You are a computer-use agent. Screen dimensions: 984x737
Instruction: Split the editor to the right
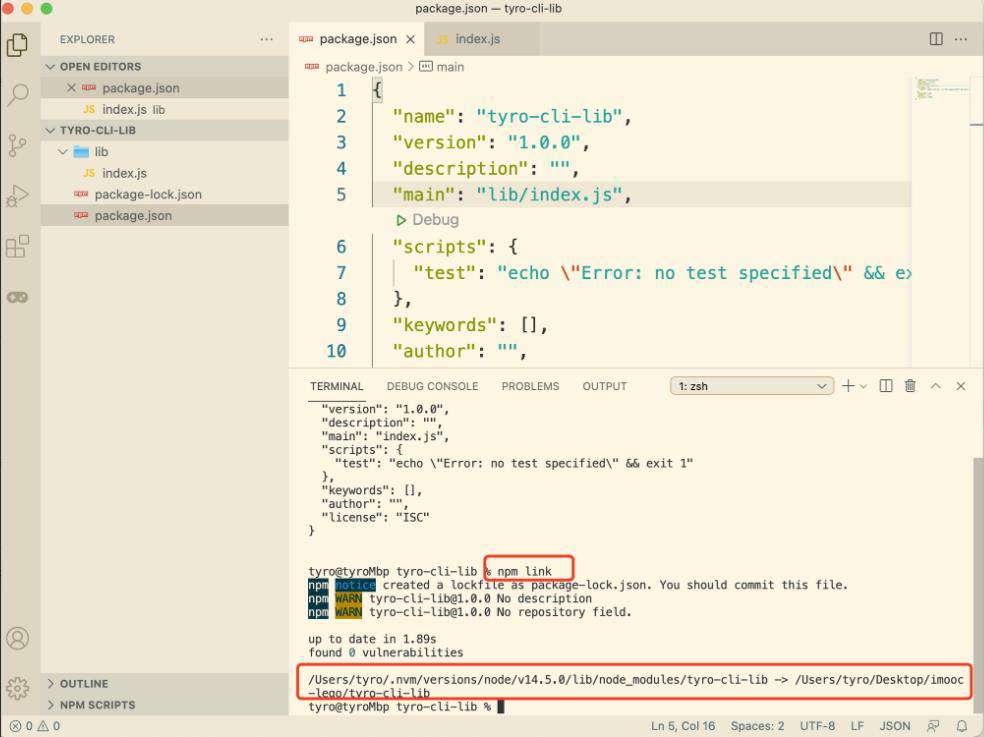click(936, 39)
